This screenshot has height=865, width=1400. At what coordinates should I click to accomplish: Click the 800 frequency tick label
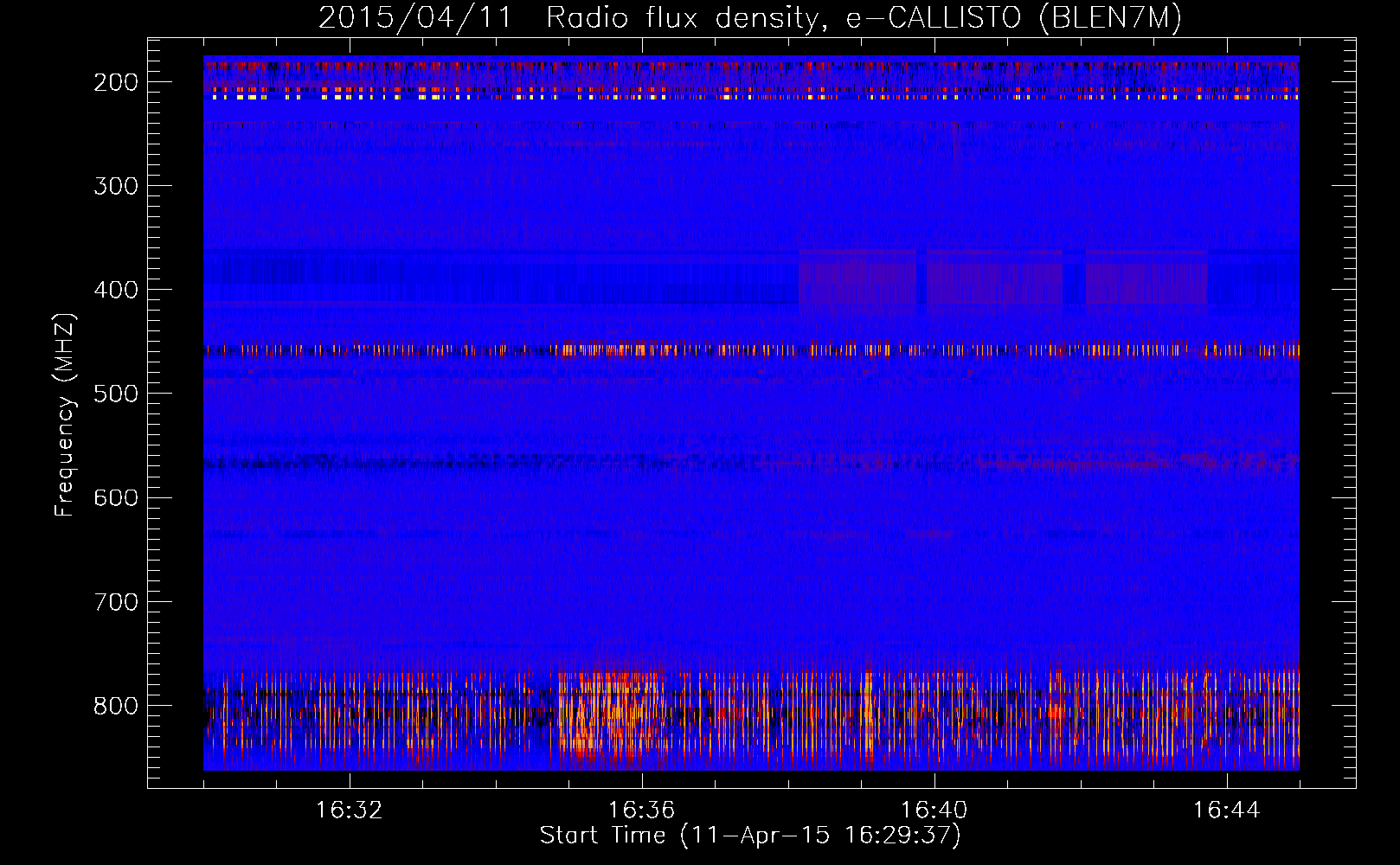(x=116, y=706)
